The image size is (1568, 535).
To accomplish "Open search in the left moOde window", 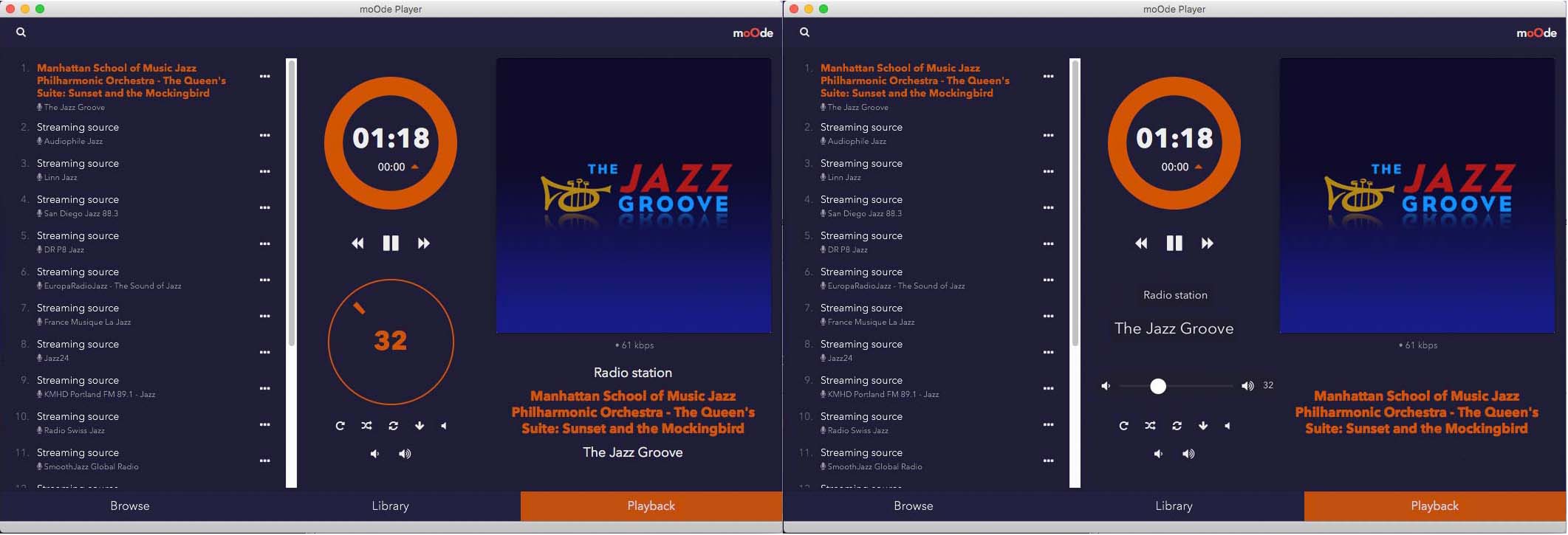I will [21, 32].
